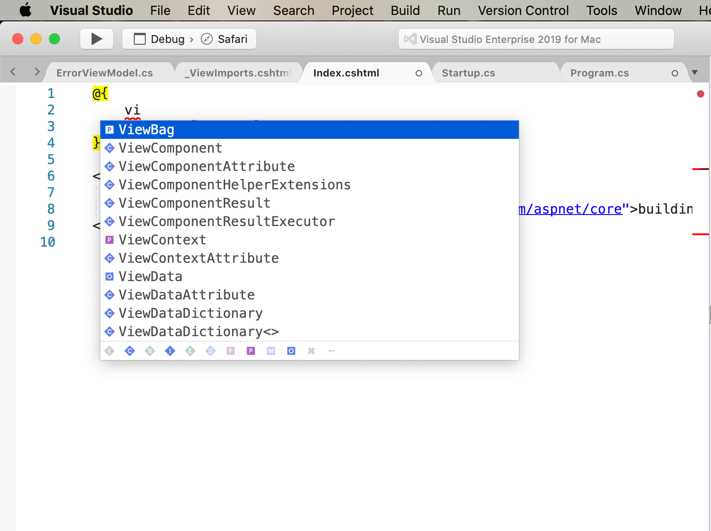Image resolution: width=711 pixels, height=531 pixels.
Task: Open the Safari run target selector
Action: [x=224, y=39]
